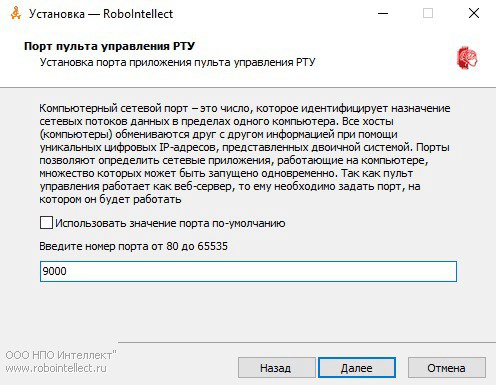Click the installer icon in the title bar
Image resolution: width=496 pixels, height=385 pixels.
click(15, 13)
